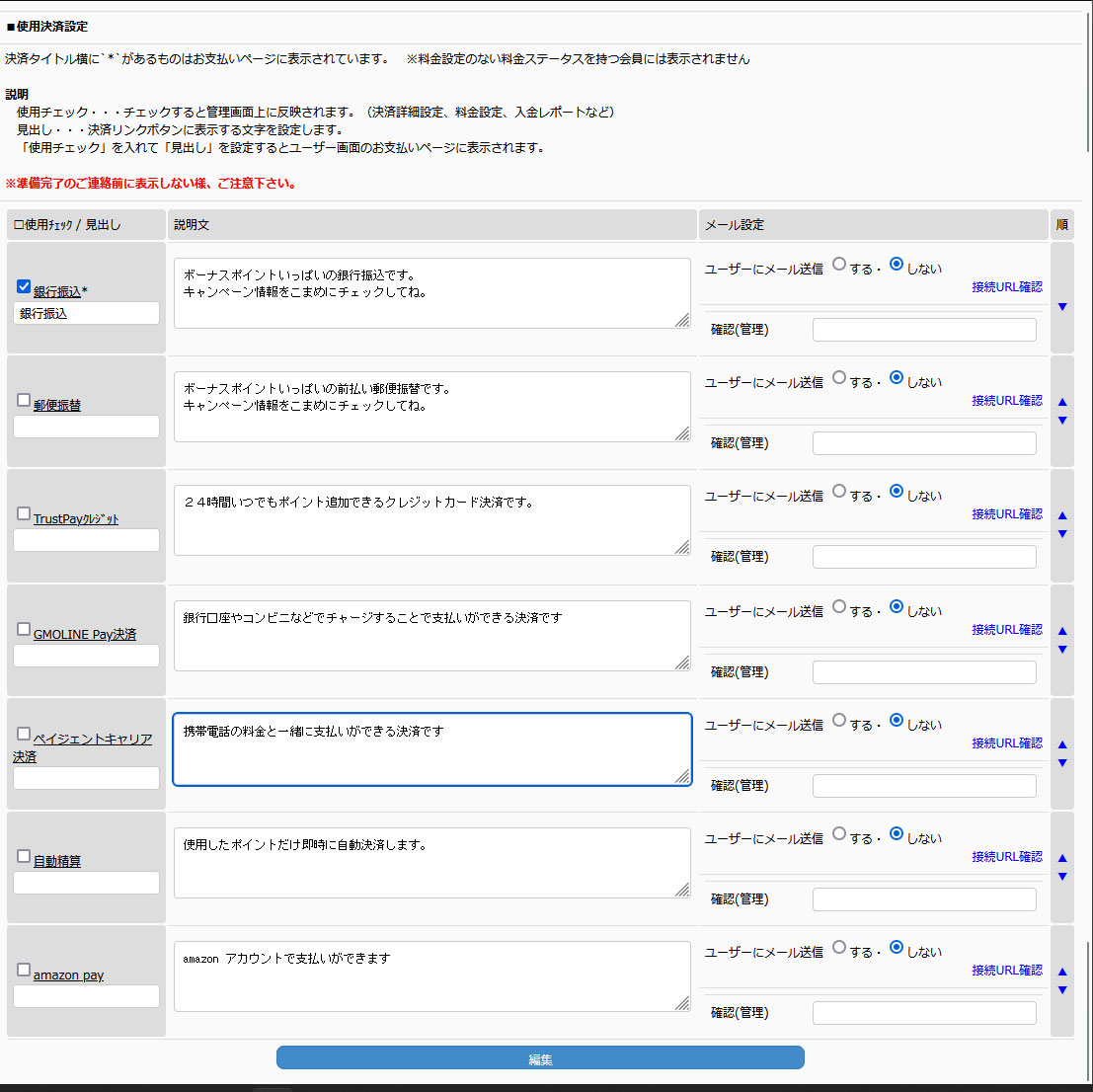1093x1092 pixels.
Task: Enable the amazon pay checkbox
Action: point(24,970)
